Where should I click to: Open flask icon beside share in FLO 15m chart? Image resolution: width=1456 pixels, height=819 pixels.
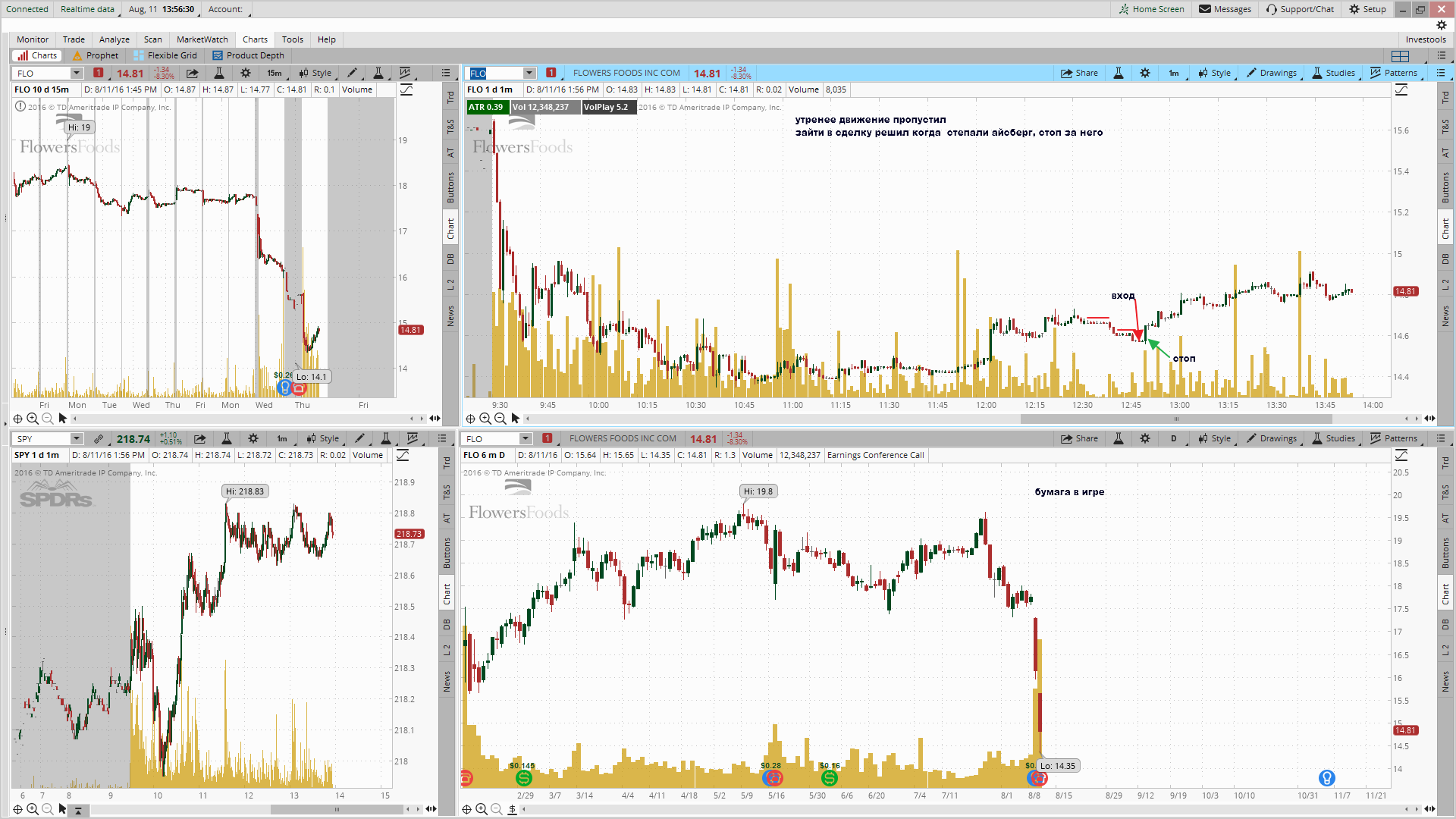(x=218, y=74)
